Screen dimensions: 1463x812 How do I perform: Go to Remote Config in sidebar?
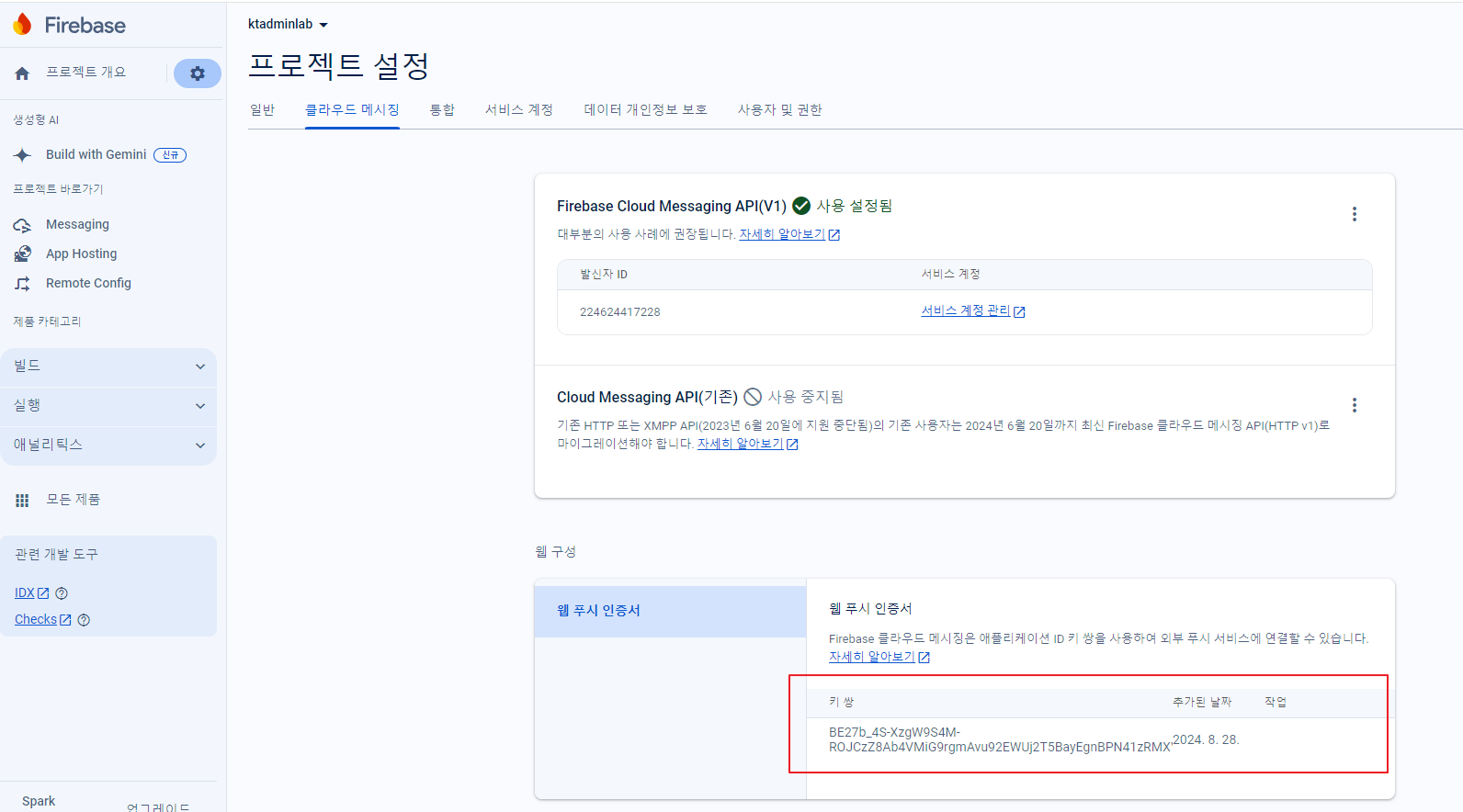pyautogui.click(x=88, y=284)
